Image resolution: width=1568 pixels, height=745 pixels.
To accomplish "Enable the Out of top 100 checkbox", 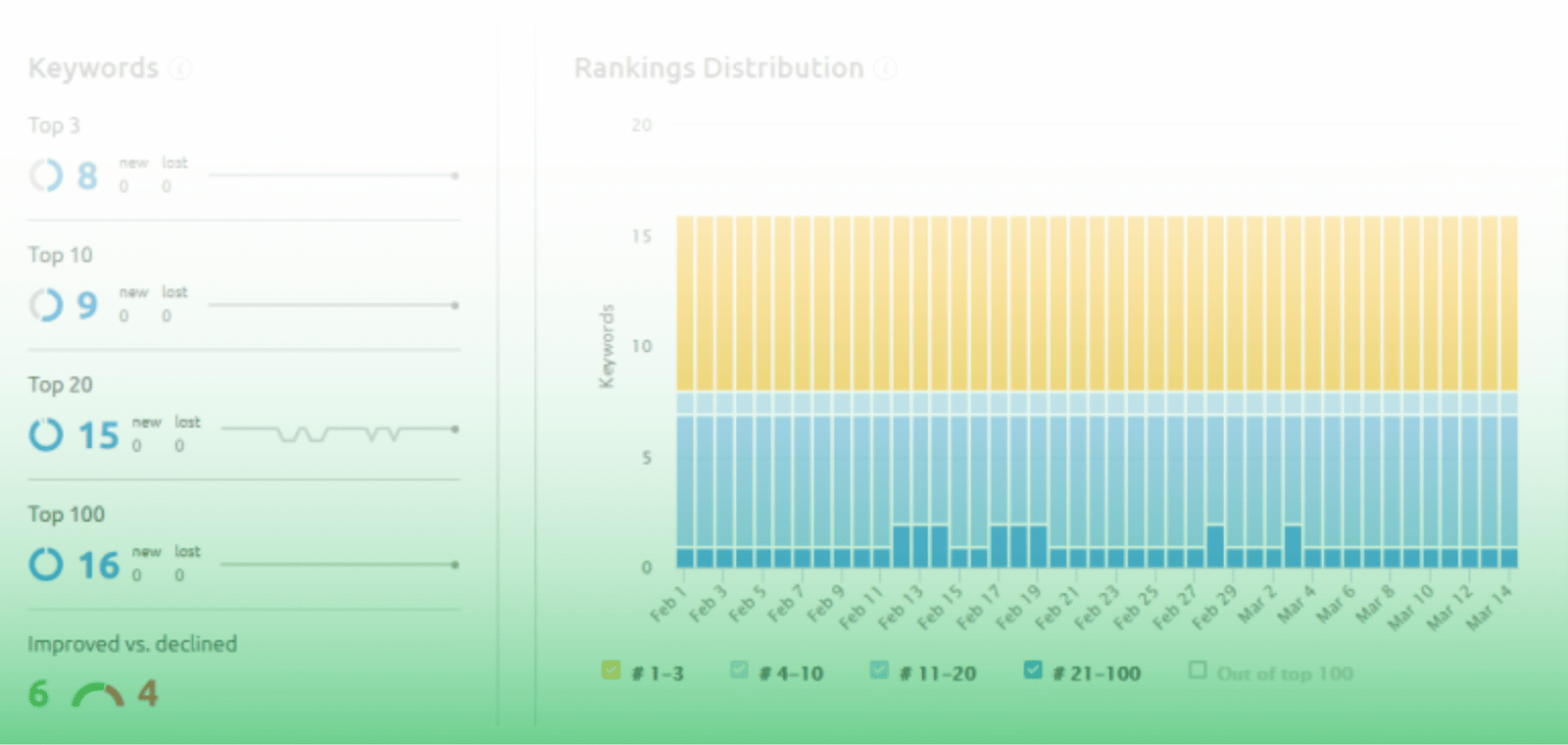I will point(1197,669).
